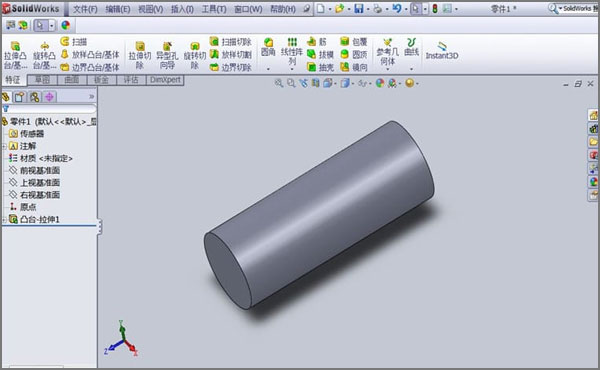
Task: Select the Dome (圆顶) tool
Action: click(354, 54)
